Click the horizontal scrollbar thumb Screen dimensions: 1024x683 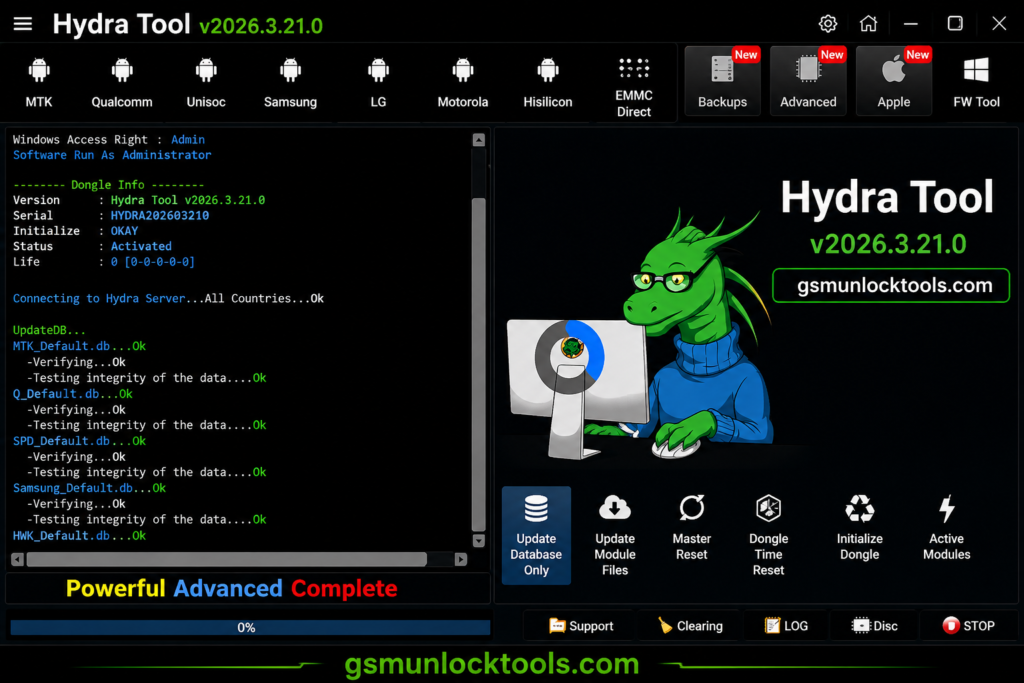coord(227,560)
